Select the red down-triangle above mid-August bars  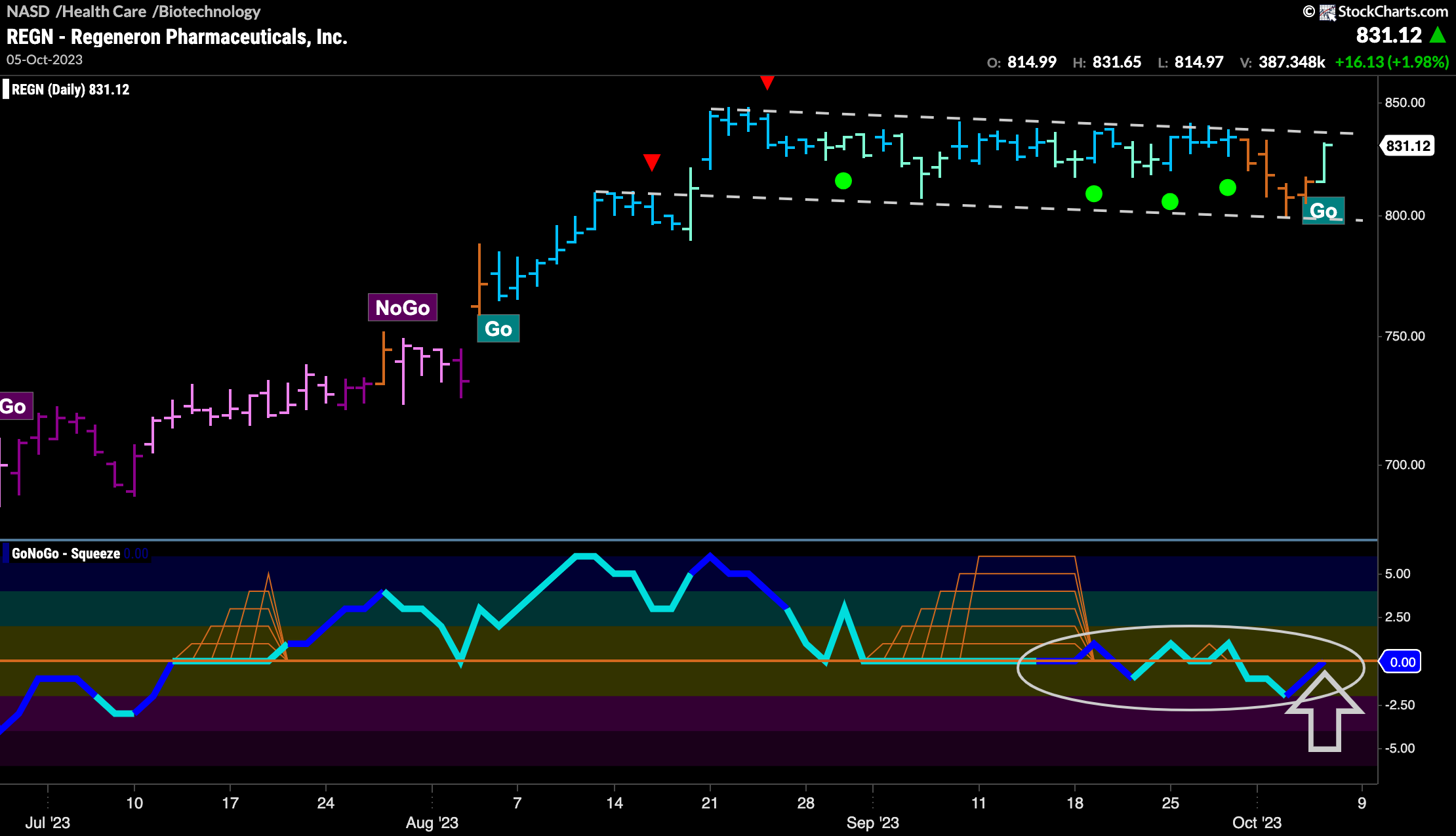point(651,162)
